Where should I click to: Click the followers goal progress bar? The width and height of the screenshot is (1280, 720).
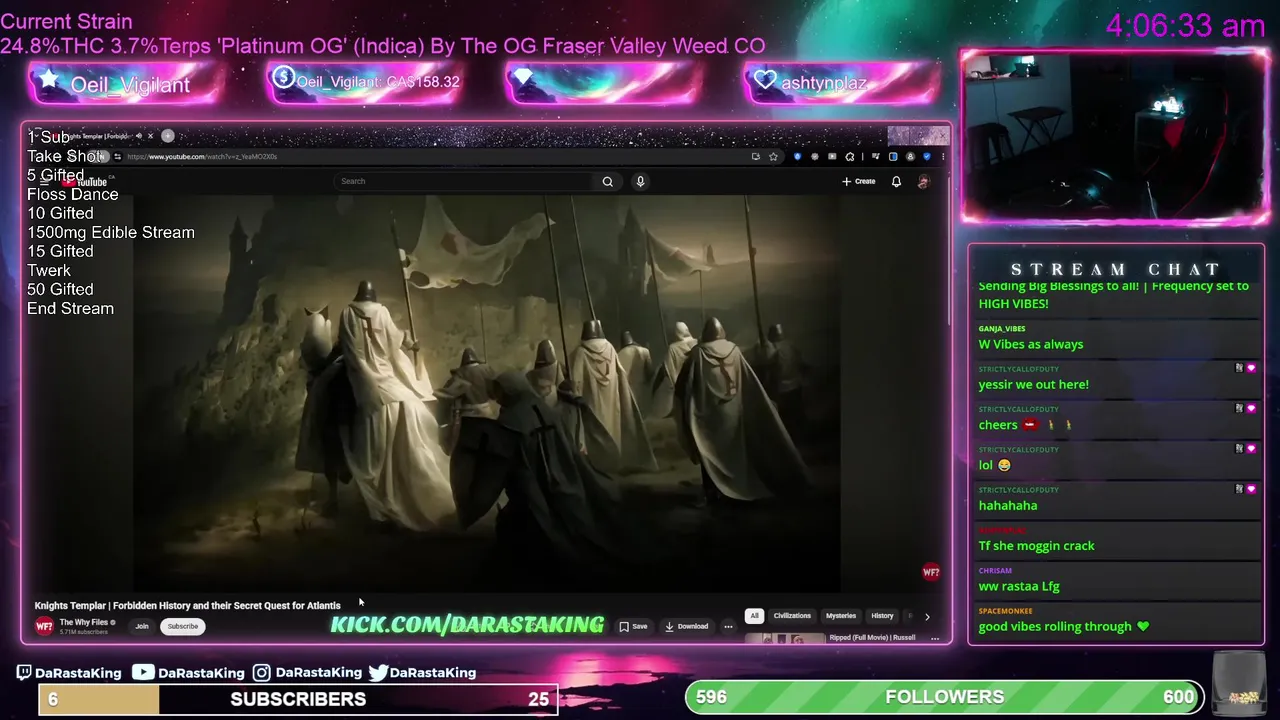pyautogui.click(x=945, y=697)
